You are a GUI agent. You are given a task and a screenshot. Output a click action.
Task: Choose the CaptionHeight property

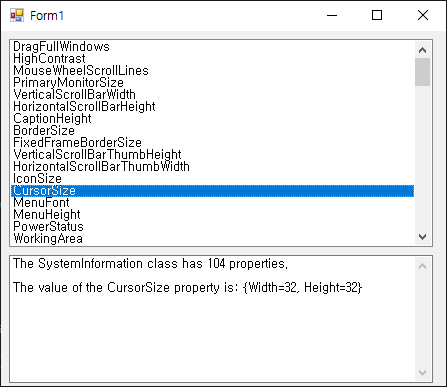coord(212,119)
